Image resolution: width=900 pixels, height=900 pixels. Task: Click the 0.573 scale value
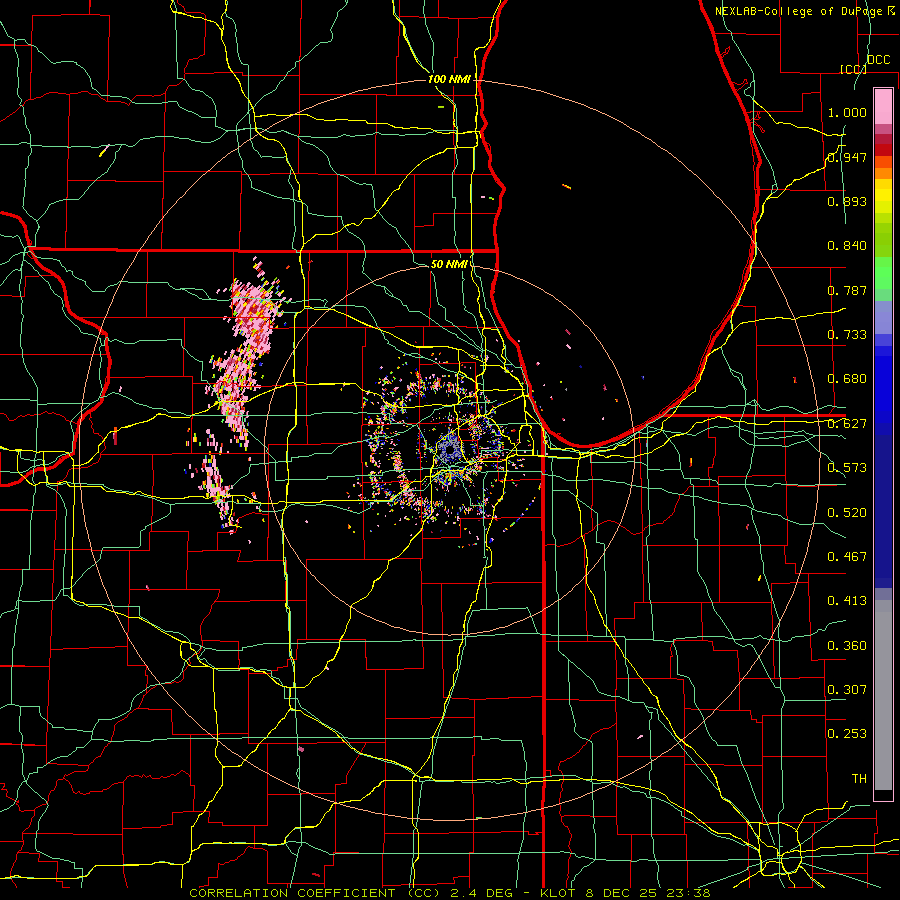click(847, 468)
